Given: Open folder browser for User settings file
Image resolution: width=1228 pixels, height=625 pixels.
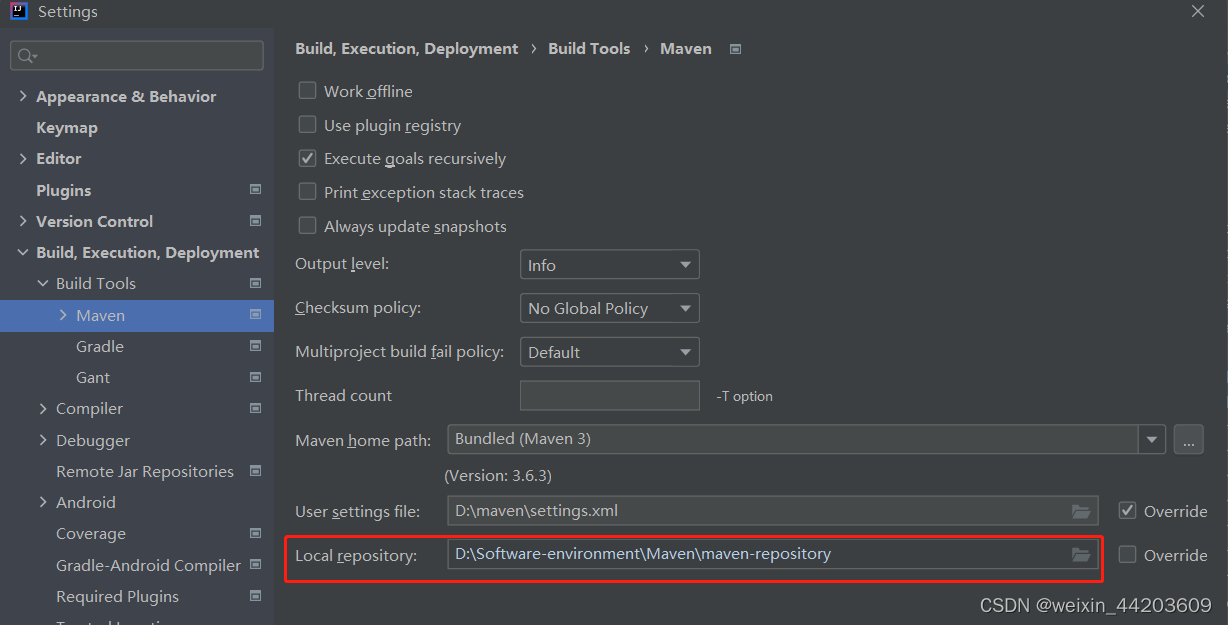Looking at the screenshot, I should (1081, 511).
